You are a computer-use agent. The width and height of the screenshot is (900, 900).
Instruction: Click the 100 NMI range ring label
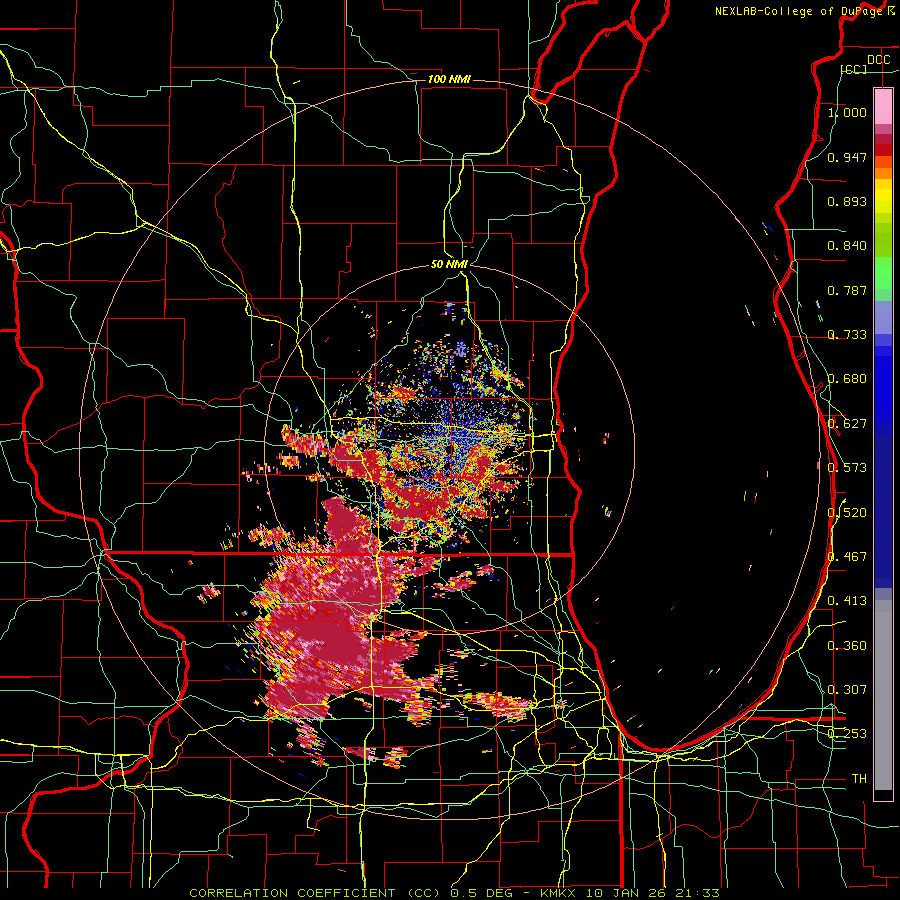[449, 79]
